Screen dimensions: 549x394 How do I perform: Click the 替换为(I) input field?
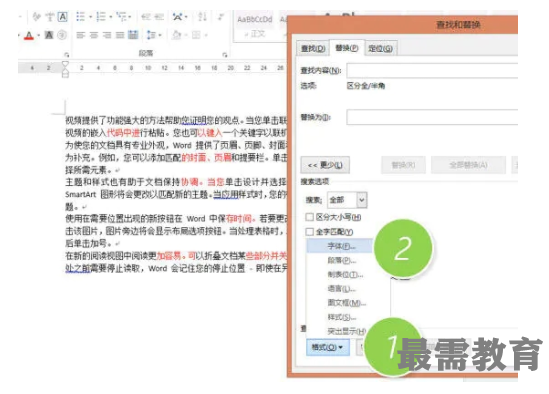point(432,117)
